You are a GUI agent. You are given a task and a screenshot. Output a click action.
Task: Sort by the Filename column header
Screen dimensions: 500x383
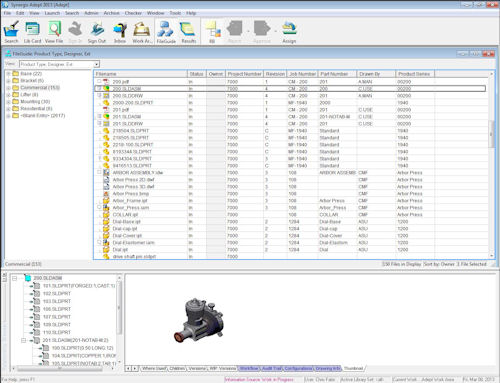(x=140, y=74)
